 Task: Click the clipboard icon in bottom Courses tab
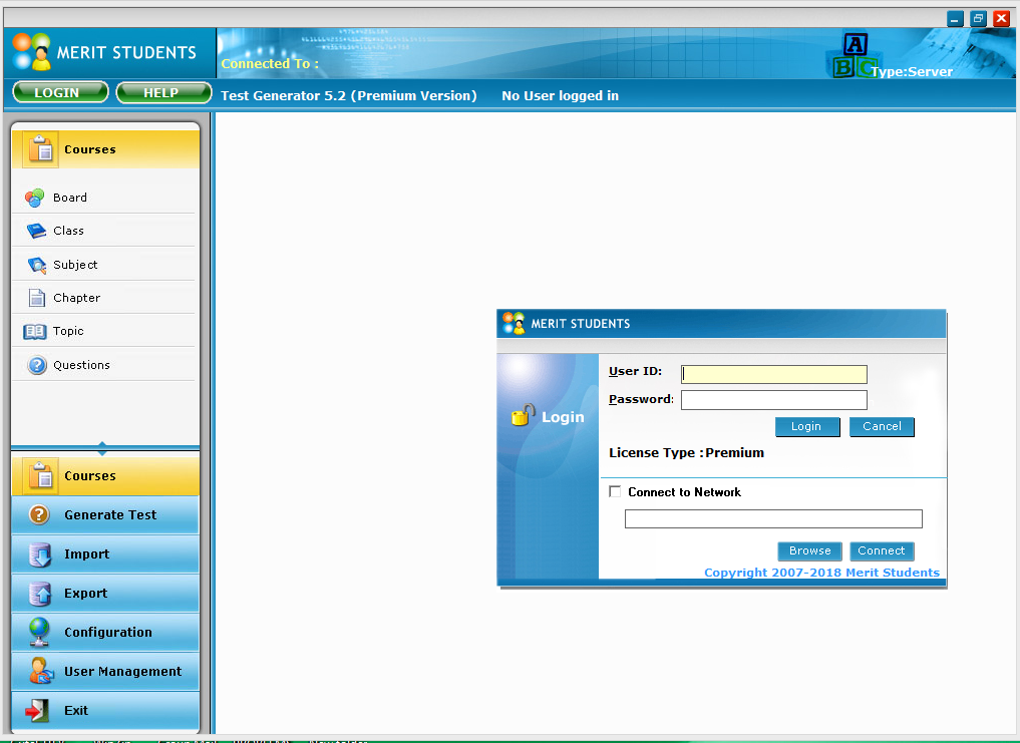(40, 476)
